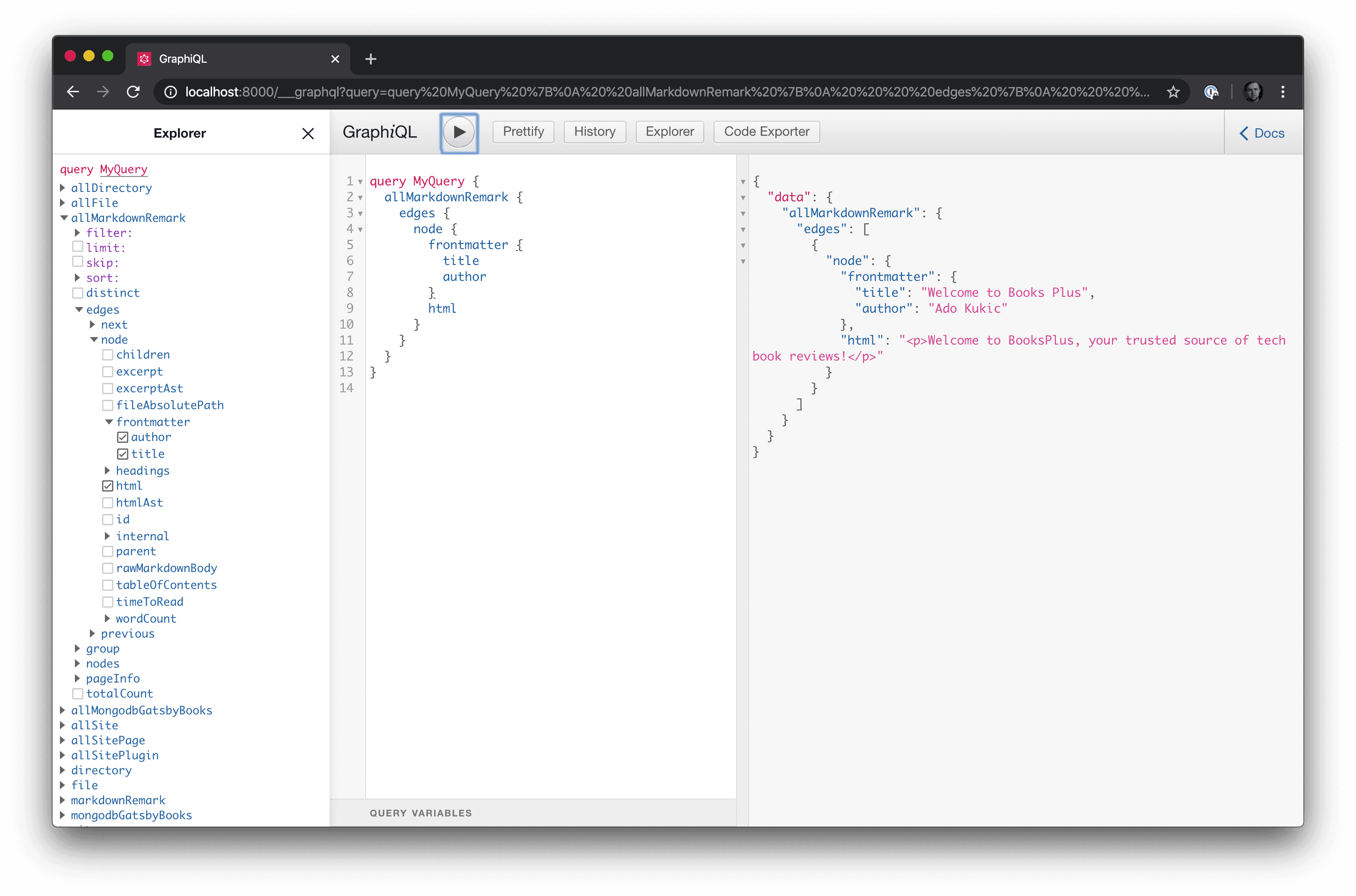Expand the wordCount field
Image resolution: width=1356 pixels, height=896 pixels.
tap(107, 618)
